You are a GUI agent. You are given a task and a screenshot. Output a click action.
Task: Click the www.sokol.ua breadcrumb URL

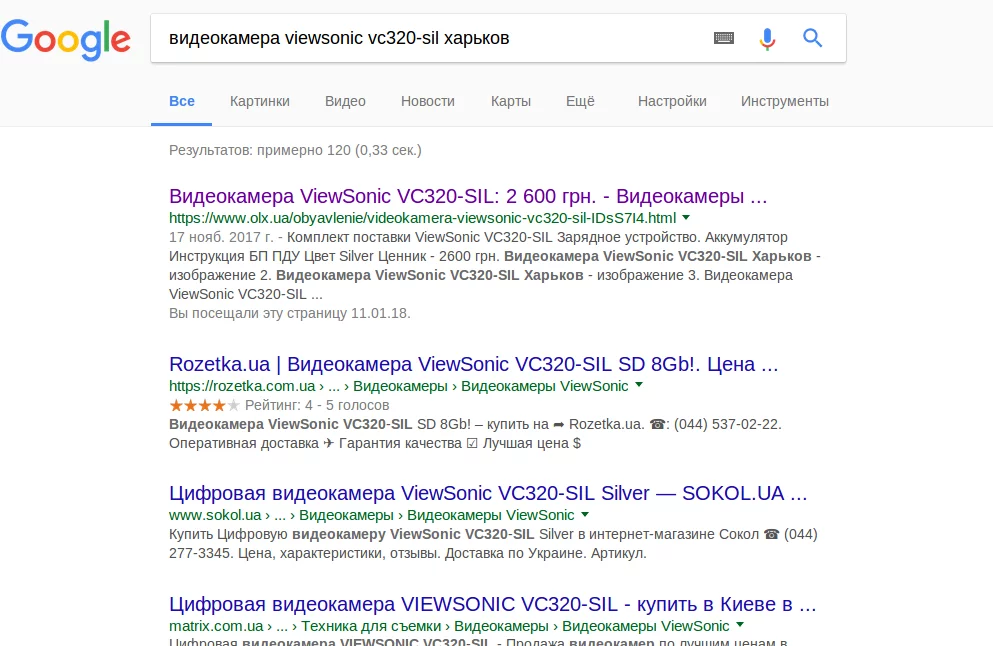[x=372, y=515]
